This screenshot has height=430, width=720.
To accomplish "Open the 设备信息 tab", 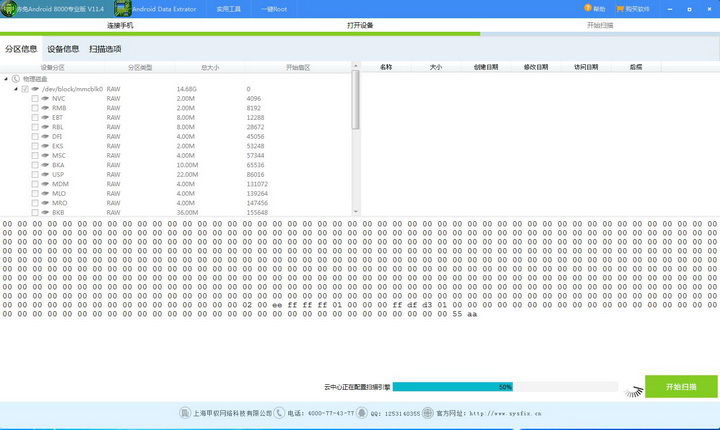I will click(x=63, y=49).
